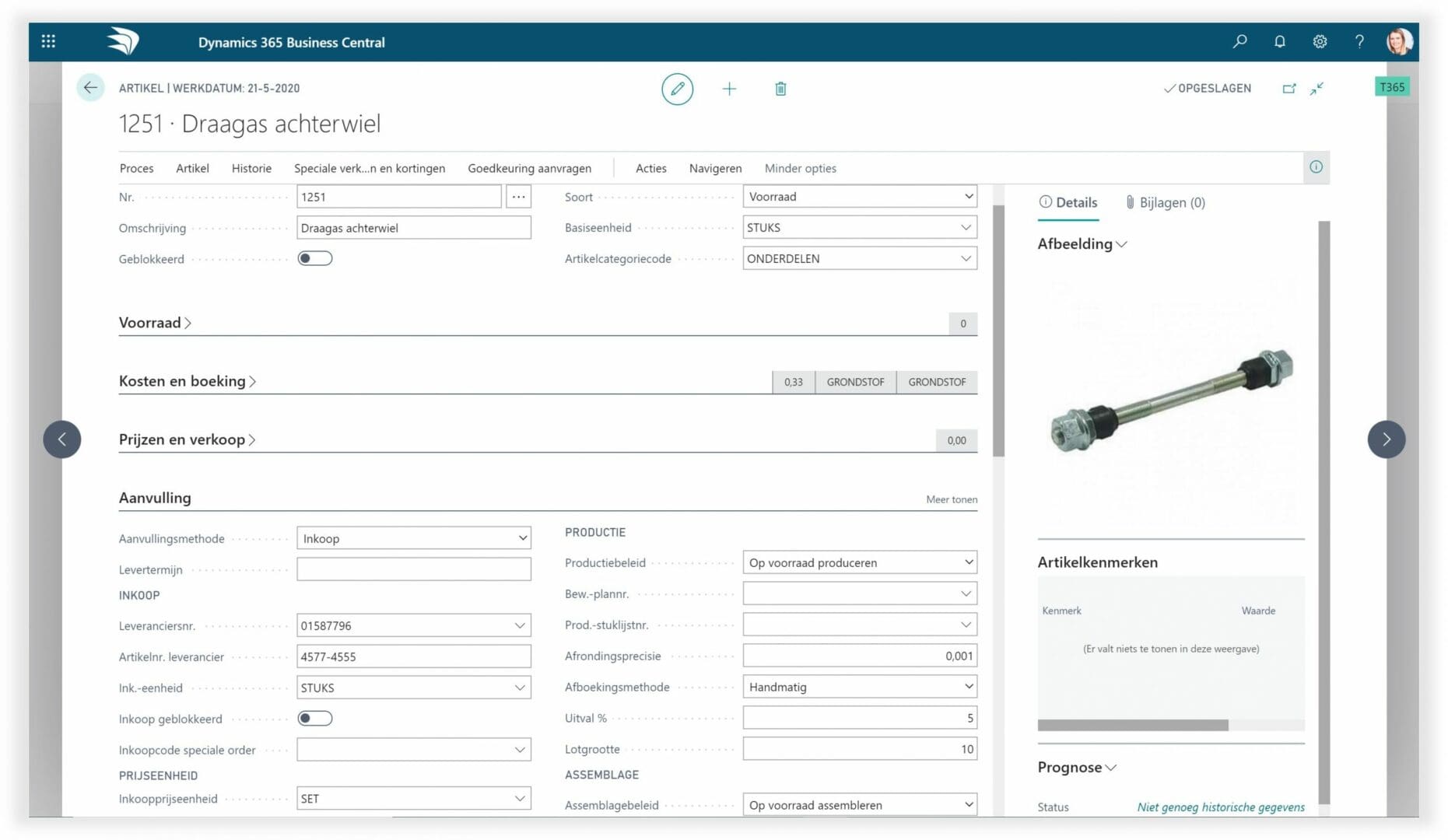
Task: Click the FactBox pane vertical scrollbar
Action: [1324, 513]
